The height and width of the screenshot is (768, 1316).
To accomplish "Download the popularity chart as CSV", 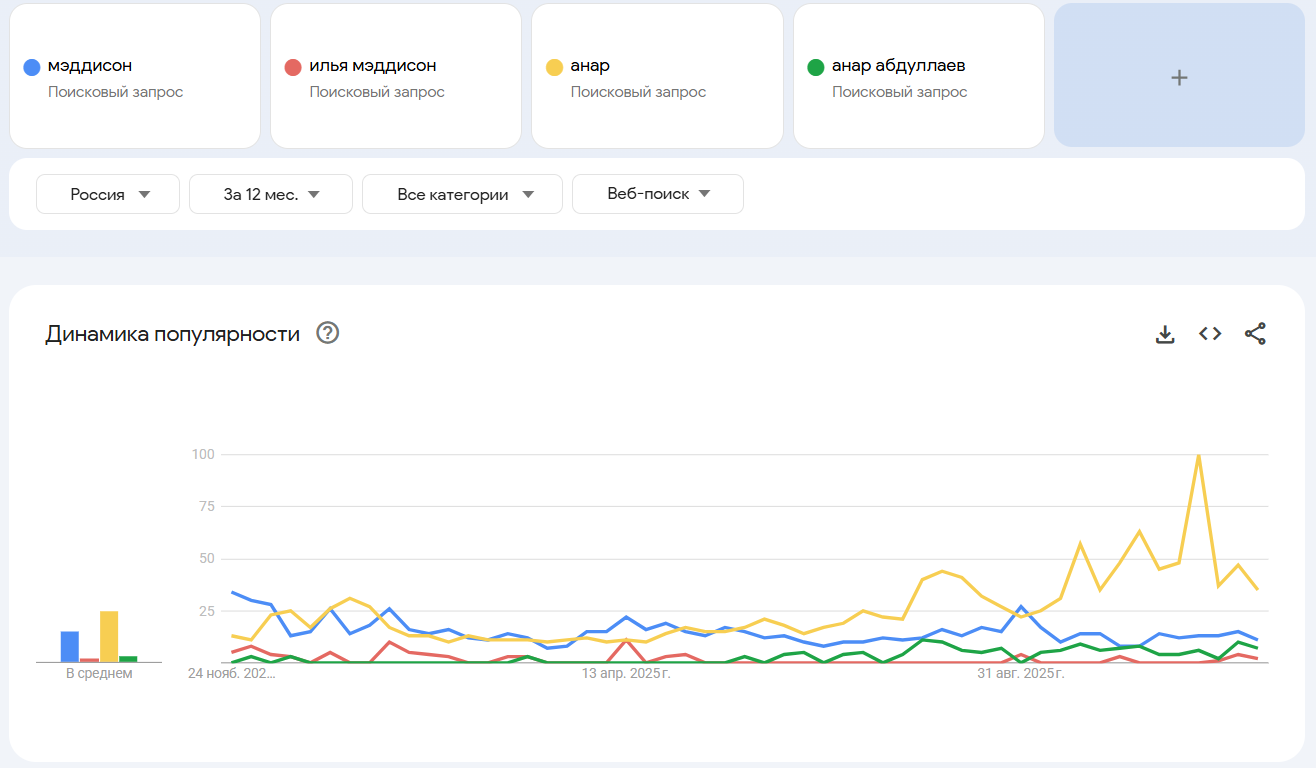I will [x=1165, y=334].
